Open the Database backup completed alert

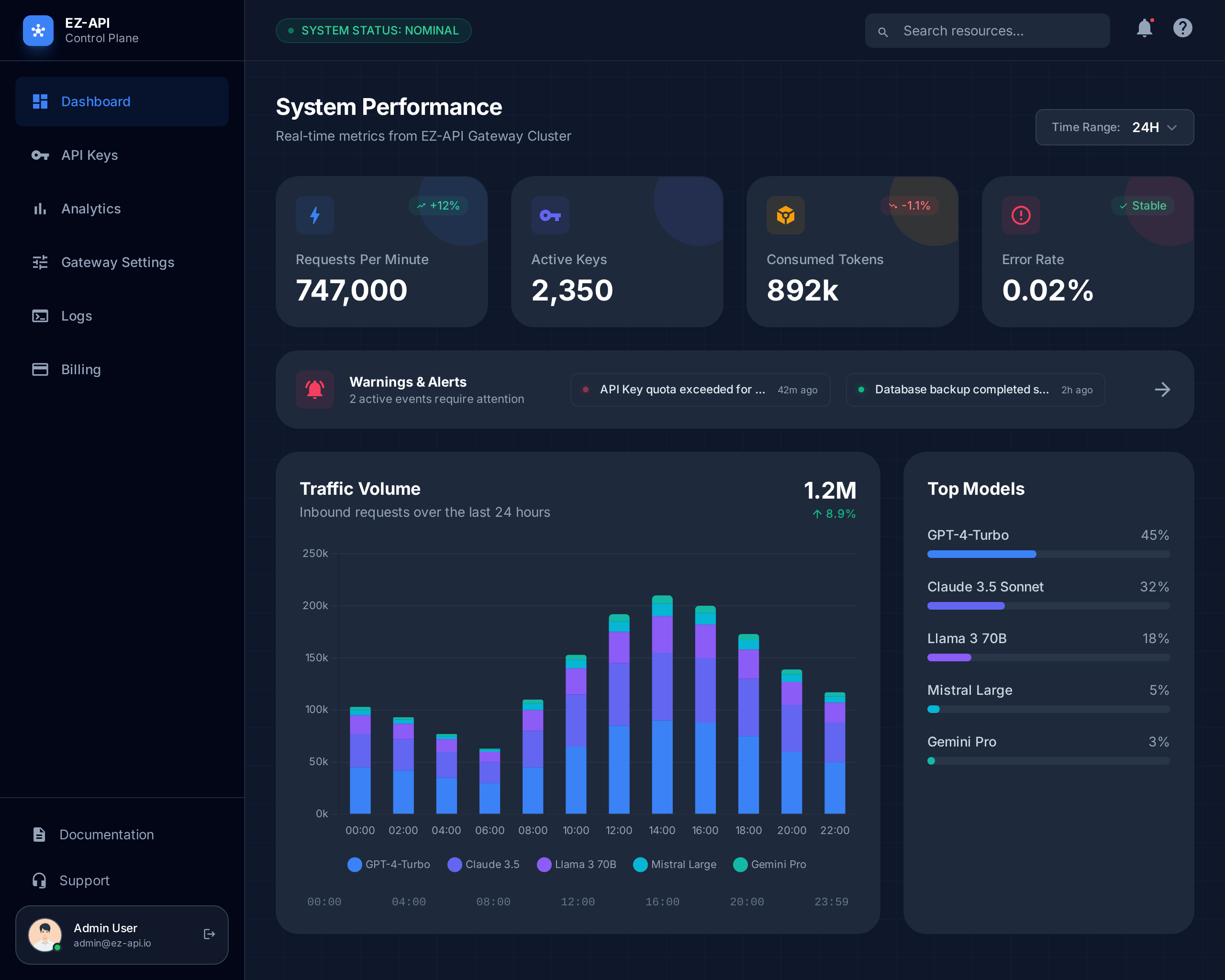click(x=975, y=390)
